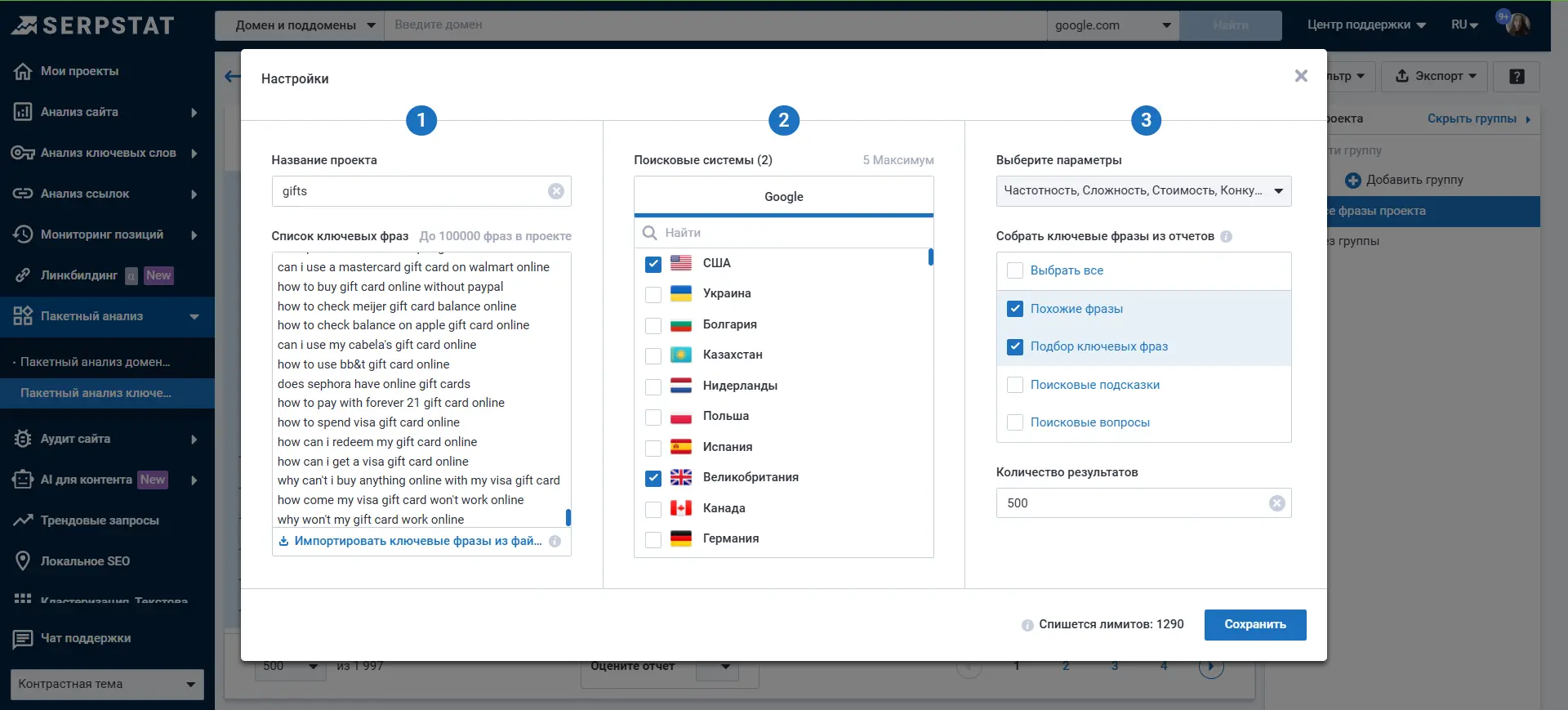
Task: Open the parameters dropdown Частотность, Сложность
Action: pos(1143,191)
